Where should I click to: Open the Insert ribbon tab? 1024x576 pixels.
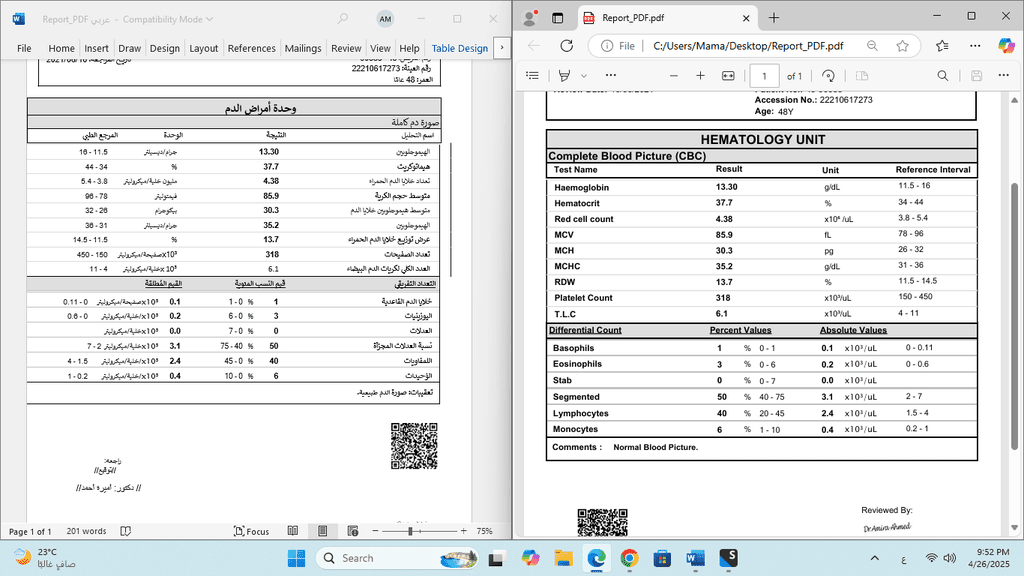[x=96, y=48]
